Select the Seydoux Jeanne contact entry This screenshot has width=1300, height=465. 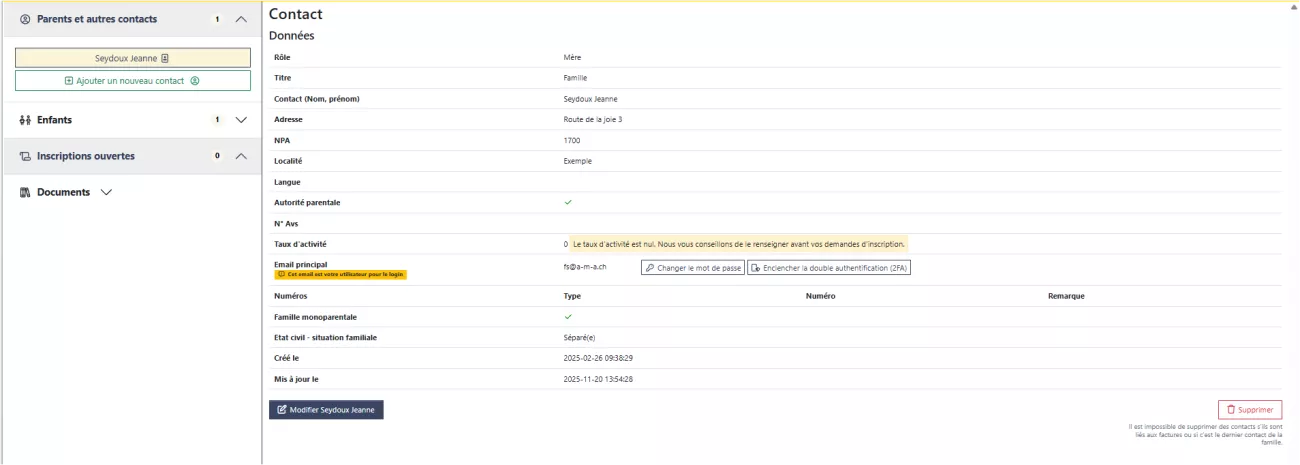[x=132, y=58]
